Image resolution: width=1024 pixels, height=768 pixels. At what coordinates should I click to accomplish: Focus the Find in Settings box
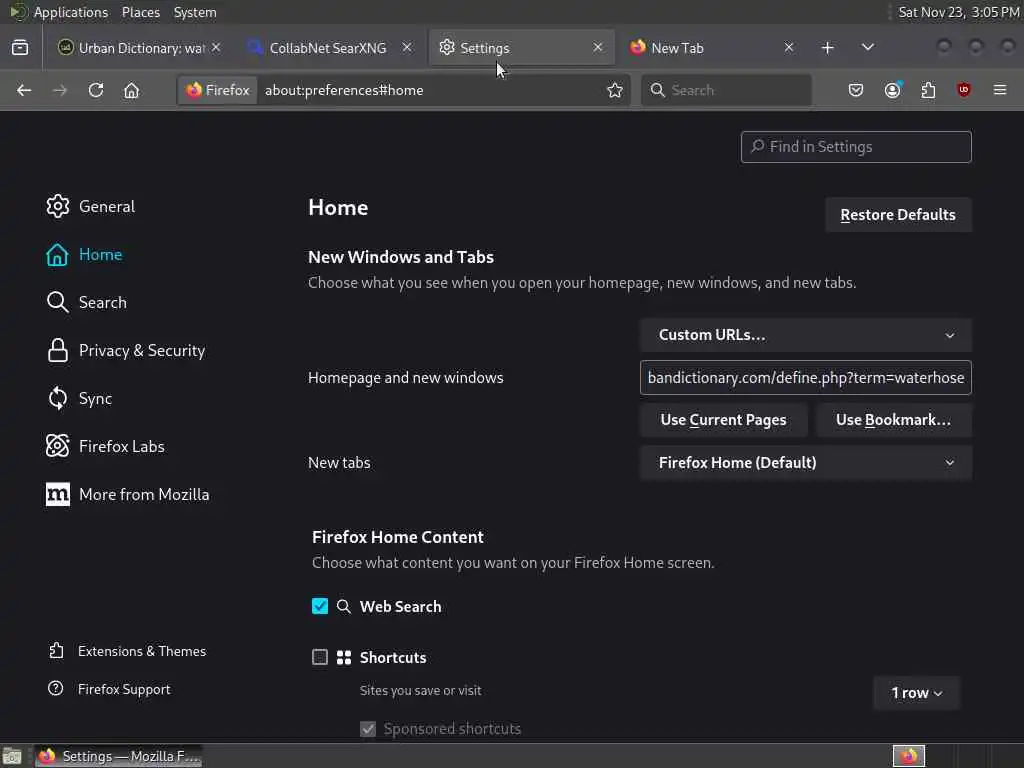(x=856, y=147)
